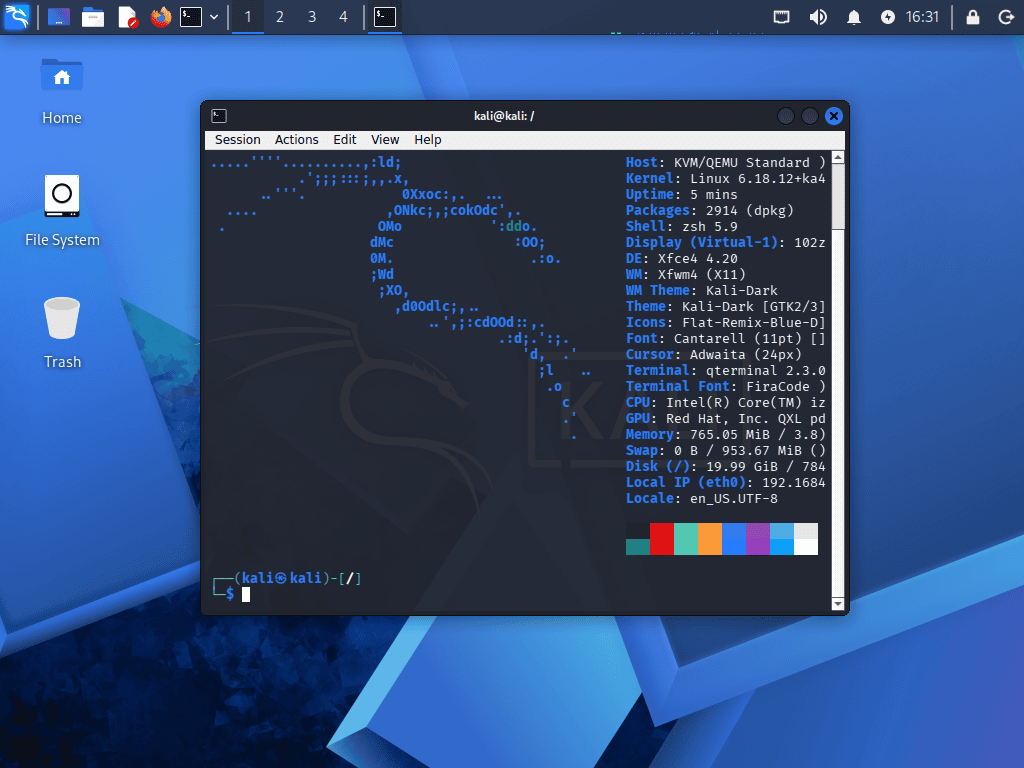Open the terminal launcher dropdown chevron
The height and width of the screenshot is (768, 1024).
[211, 17]
